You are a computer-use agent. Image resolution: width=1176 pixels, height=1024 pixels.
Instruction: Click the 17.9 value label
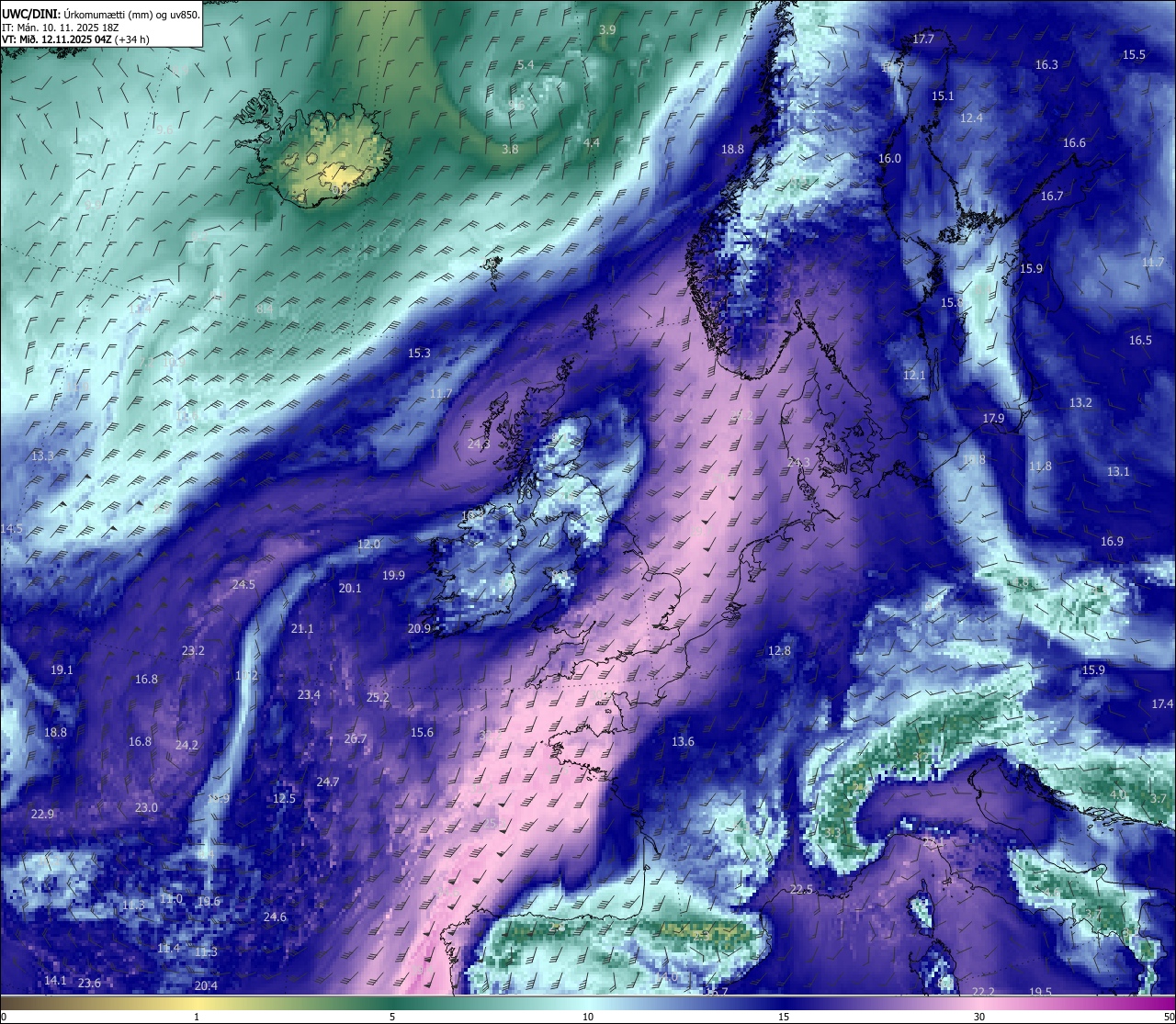(x=993, y=418)
